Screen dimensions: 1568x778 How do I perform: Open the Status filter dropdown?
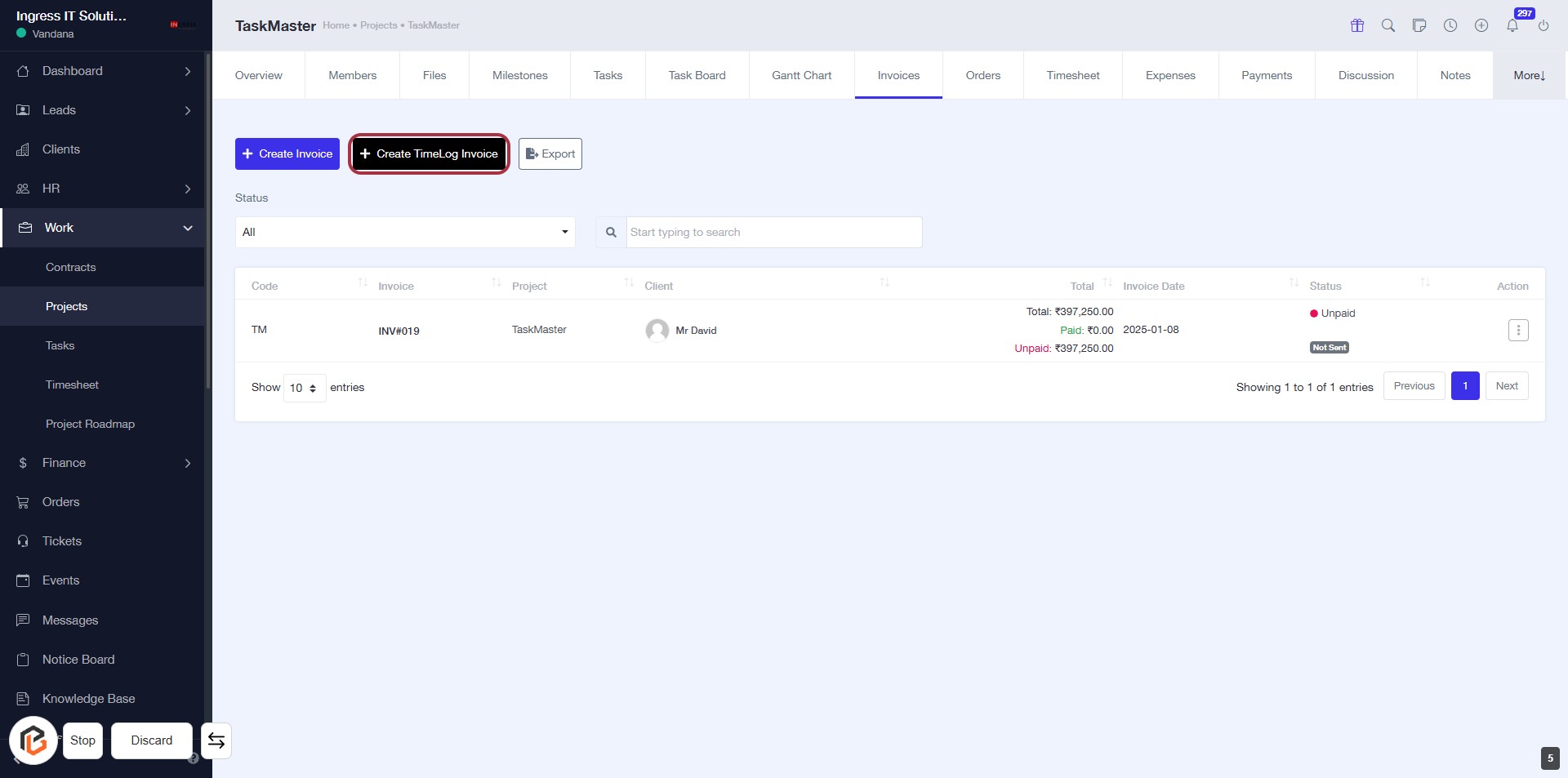(x=405, y=232)
